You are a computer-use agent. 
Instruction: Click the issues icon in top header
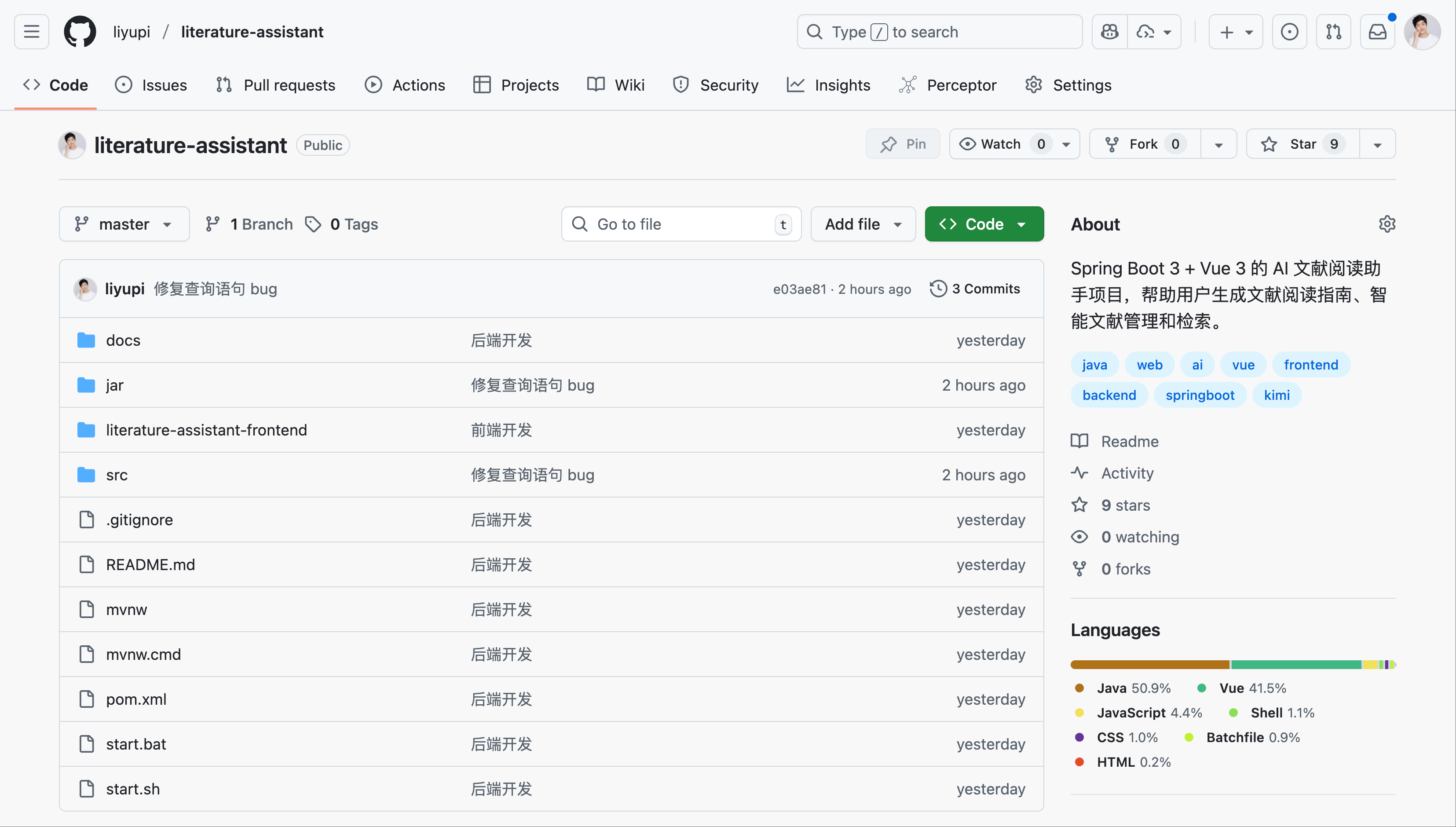1289,32
